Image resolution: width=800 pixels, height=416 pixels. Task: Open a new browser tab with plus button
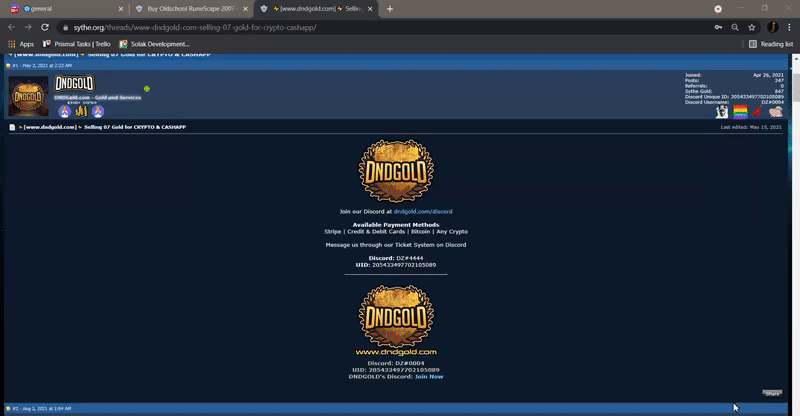390,9
